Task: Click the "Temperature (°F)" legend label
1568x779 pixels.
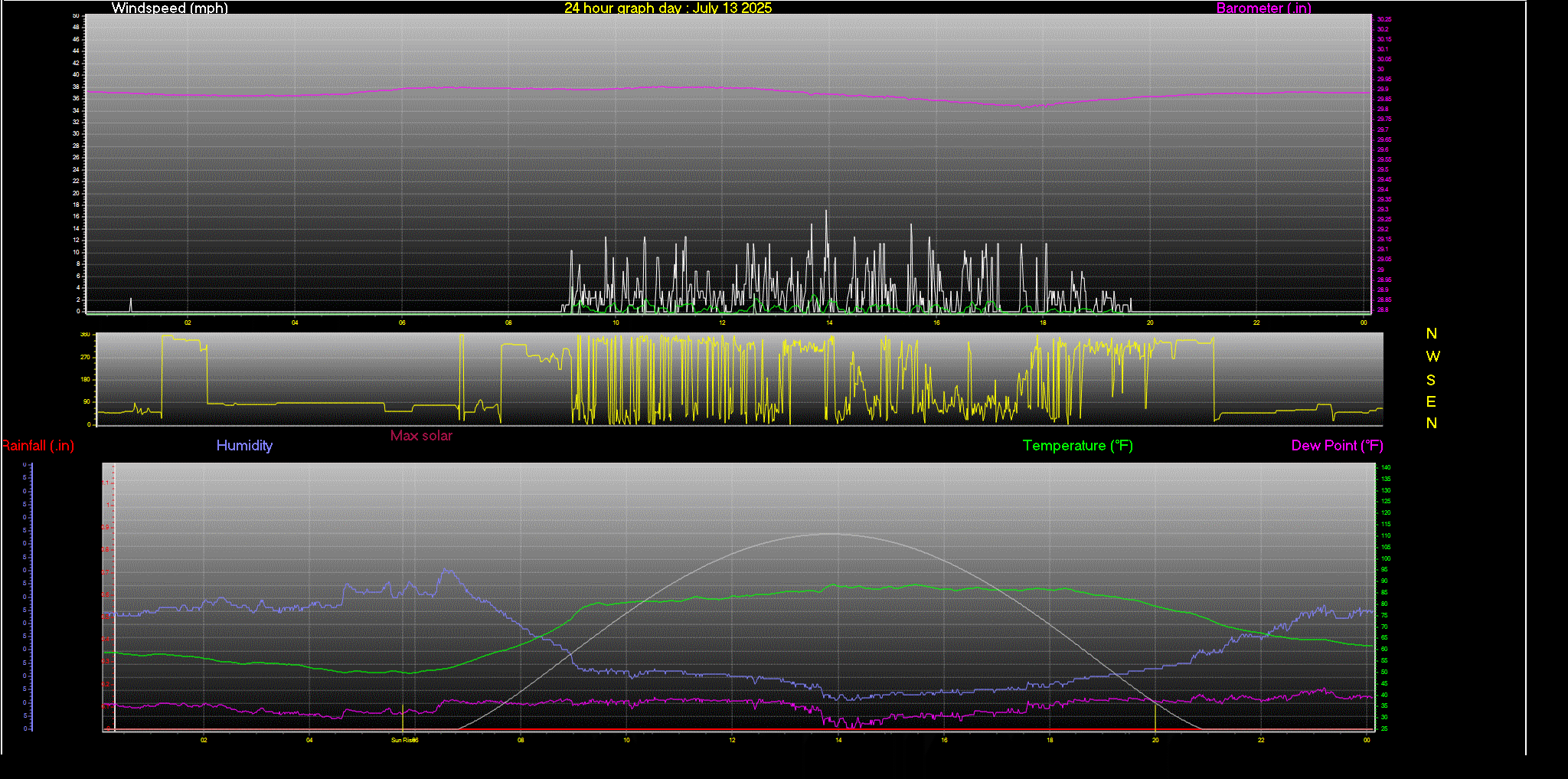Action: (1077, 446)
